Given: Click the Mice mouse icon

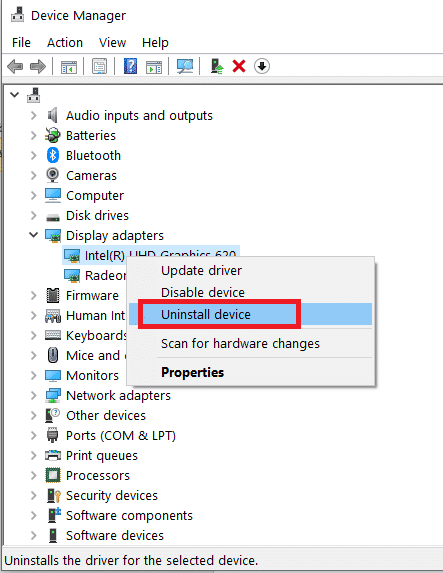Looking at the screenshot, I should click(53, 355).
